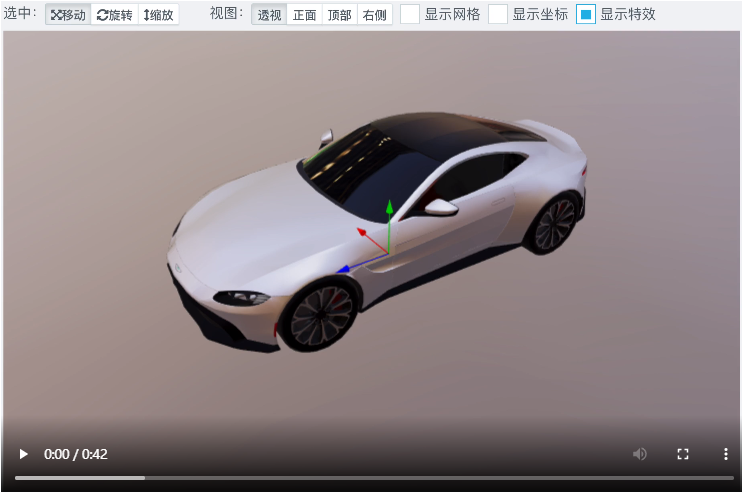Mute the video audio
The image size is (742, 492).
point(639,454)
